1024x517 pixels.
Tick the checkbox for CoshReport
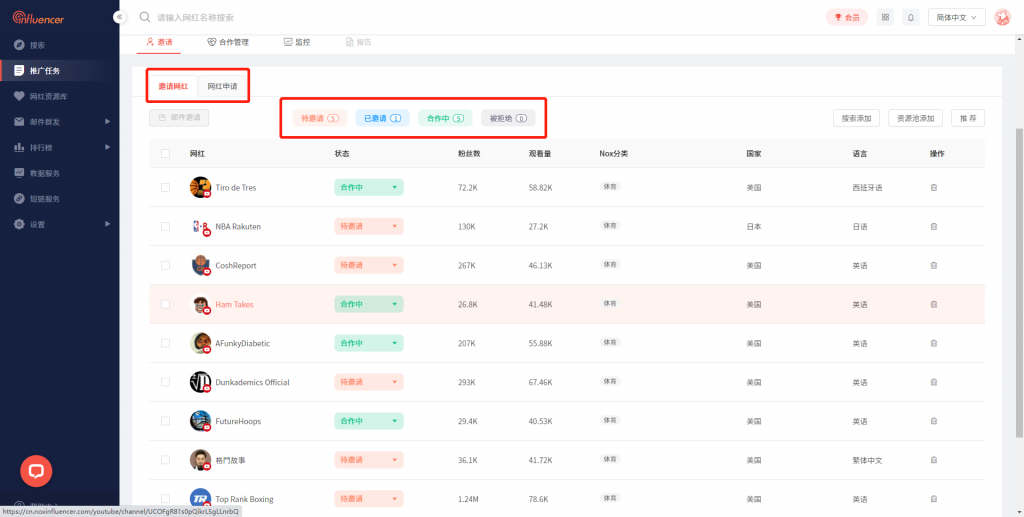tap(165, 265)
